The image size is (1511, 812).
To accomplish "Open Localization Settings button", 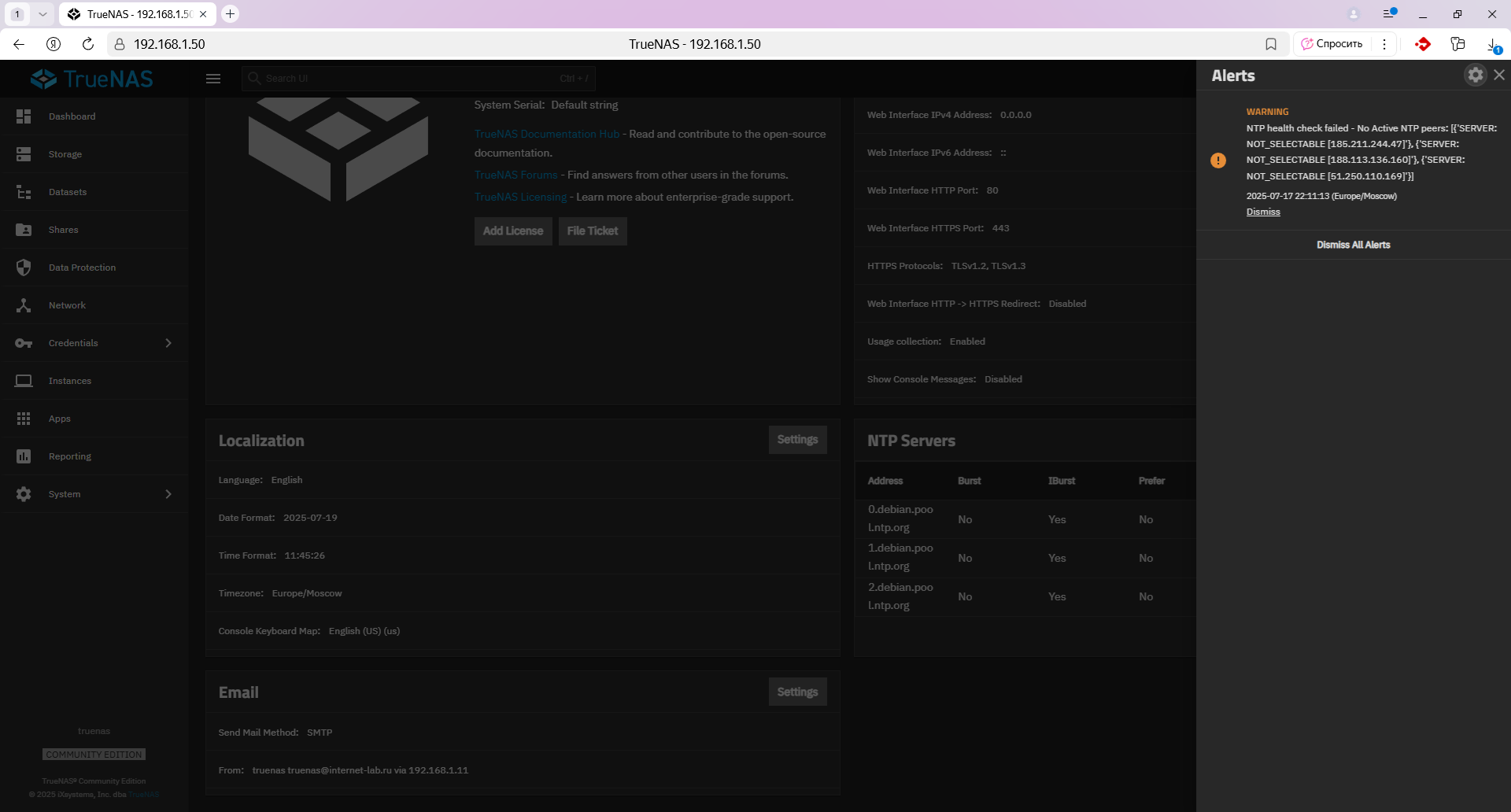I will coord(797,440).
